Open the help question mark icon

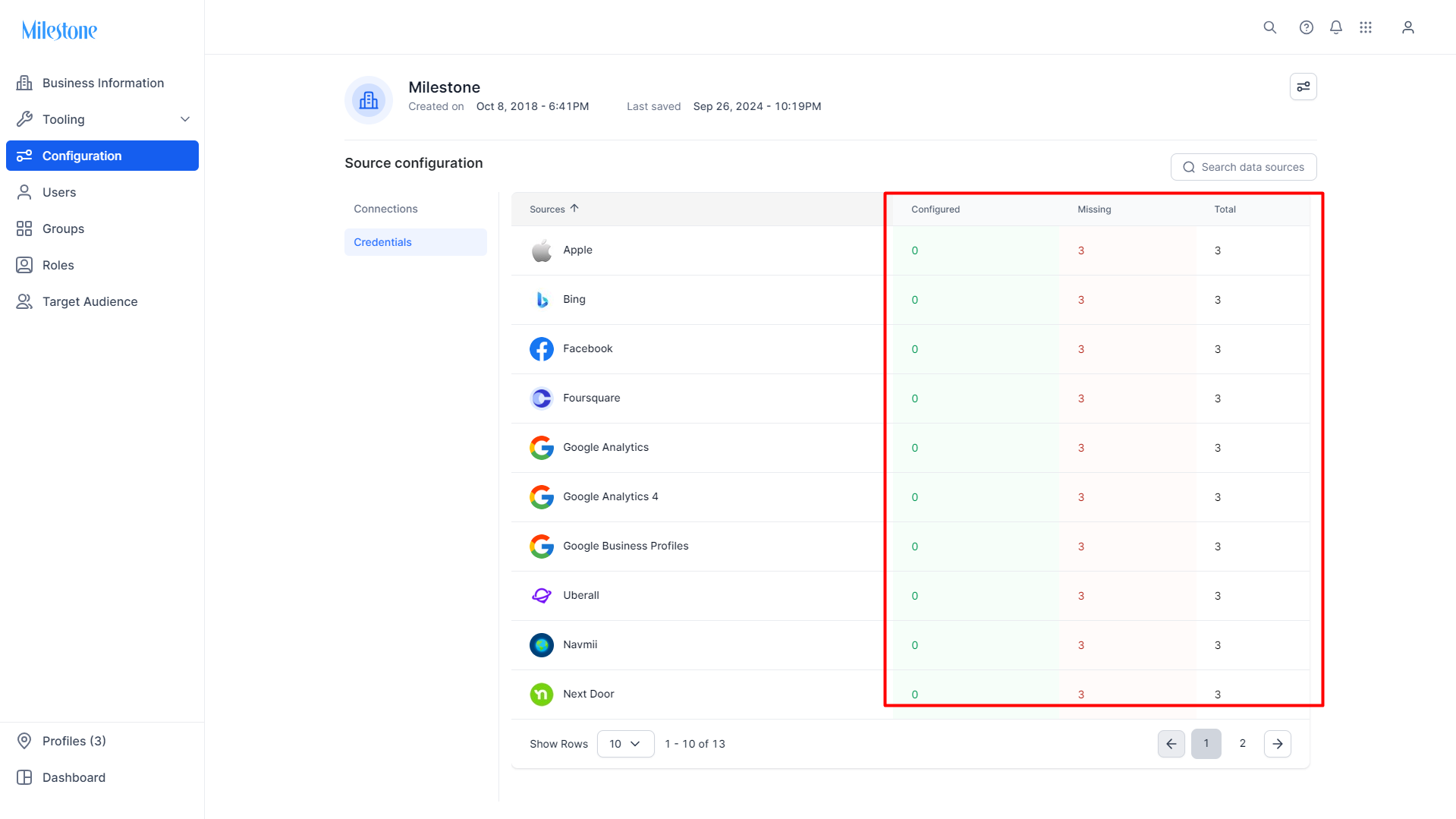point(1306,27)
